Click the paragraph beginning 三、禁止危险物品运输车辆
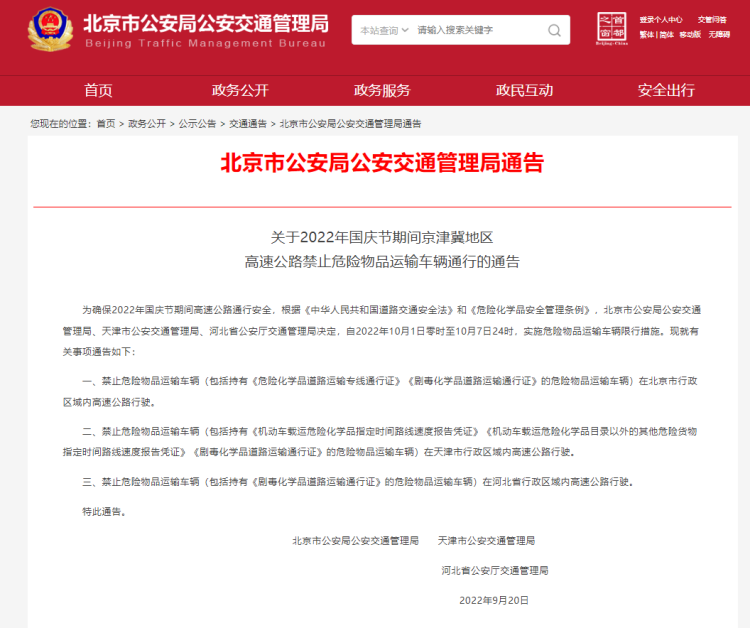 point(358,482)
